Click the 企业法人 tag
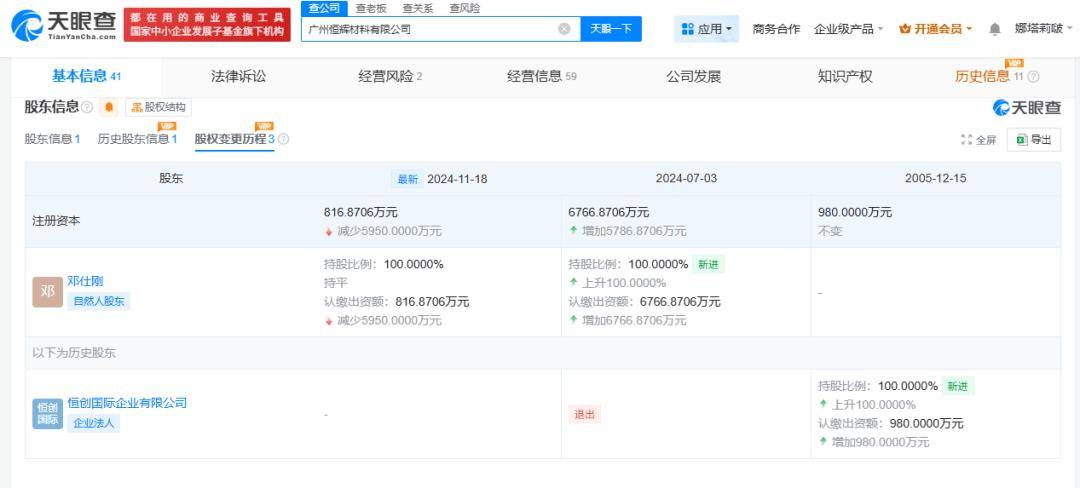Screen dimensions: 1080x488 [x=94, y=423]
